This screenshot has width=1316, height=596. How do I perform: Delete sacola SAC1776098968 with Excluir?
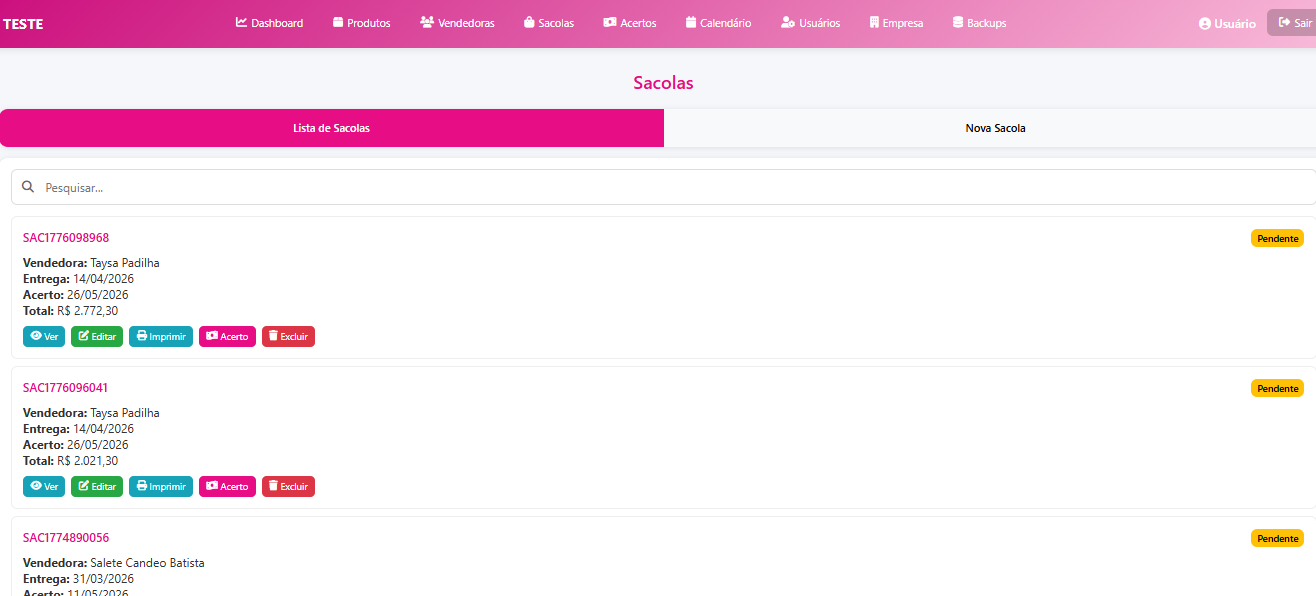tap(288, 337)
